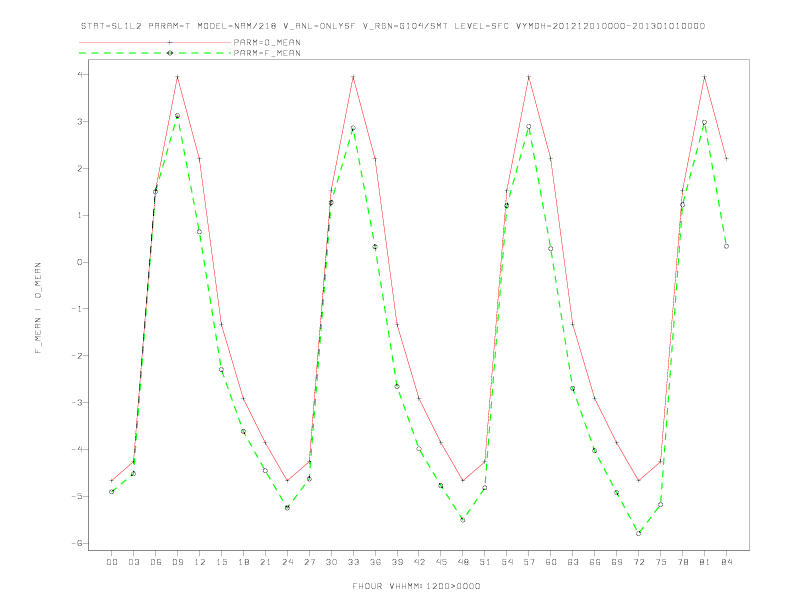Select the PARM=O_MEAN legend label
This screenshot has width=792, height=612.
point(267,42)
